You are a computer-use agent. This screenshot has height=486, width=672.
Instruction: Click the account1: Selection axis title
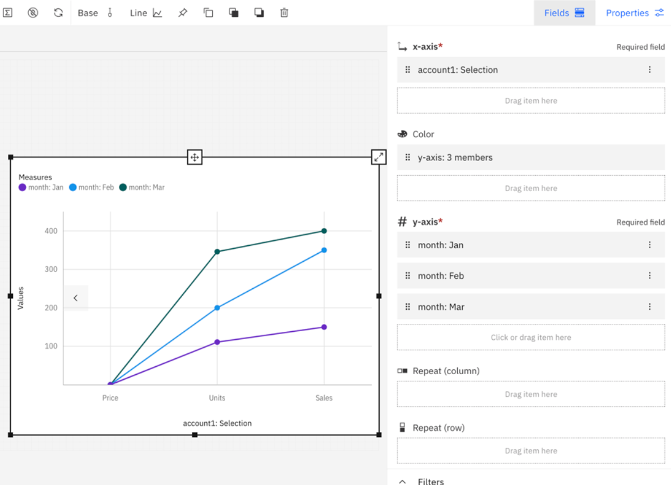click(217, 423)
